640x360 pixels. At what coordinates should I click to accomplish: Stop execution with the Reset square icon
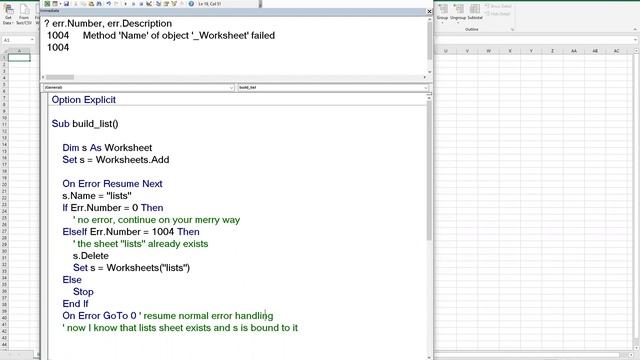pos(141,4)
